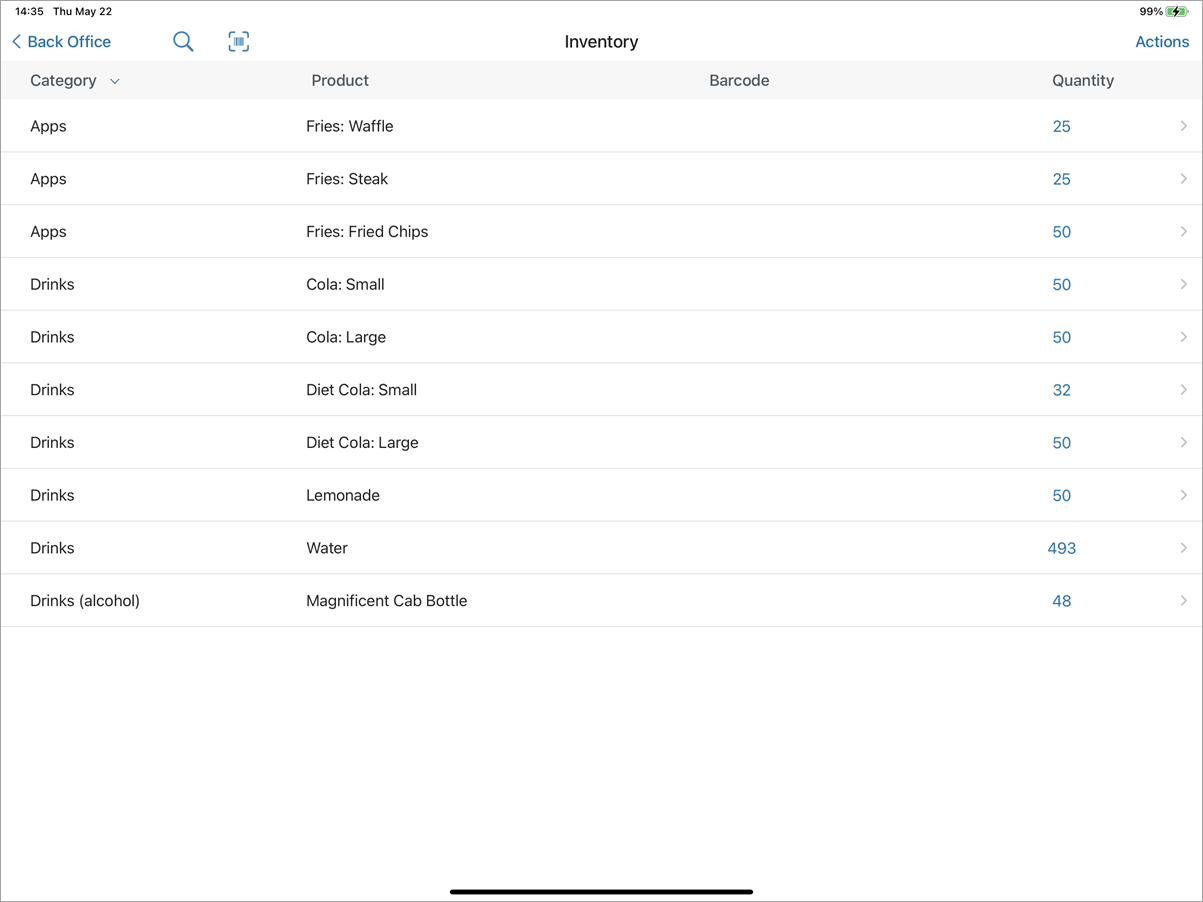Click the back chevron next to Back Office

pyautogui.click(x=14, y=41)
